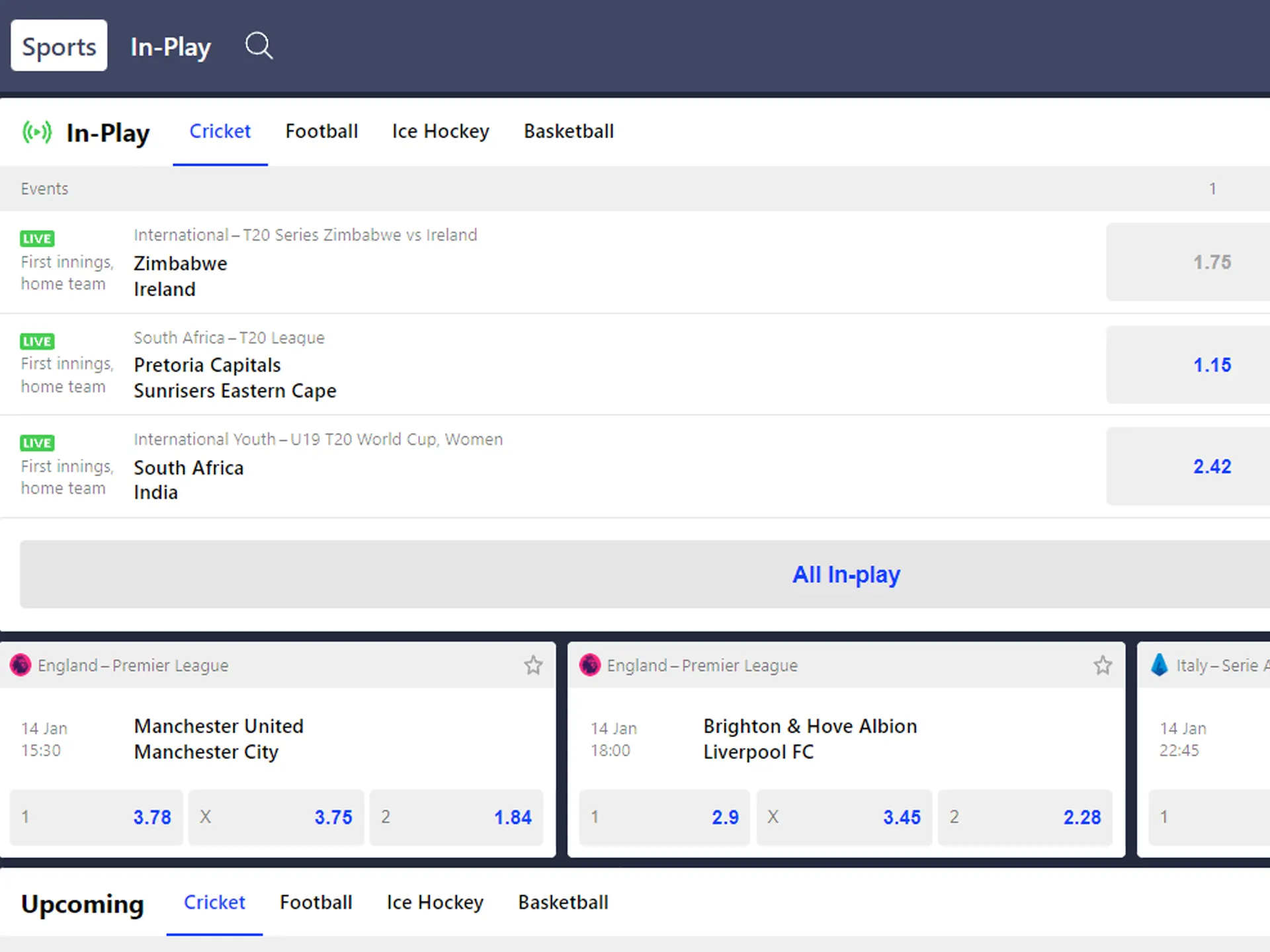Select Cricket tab under Upcoming

214,902
